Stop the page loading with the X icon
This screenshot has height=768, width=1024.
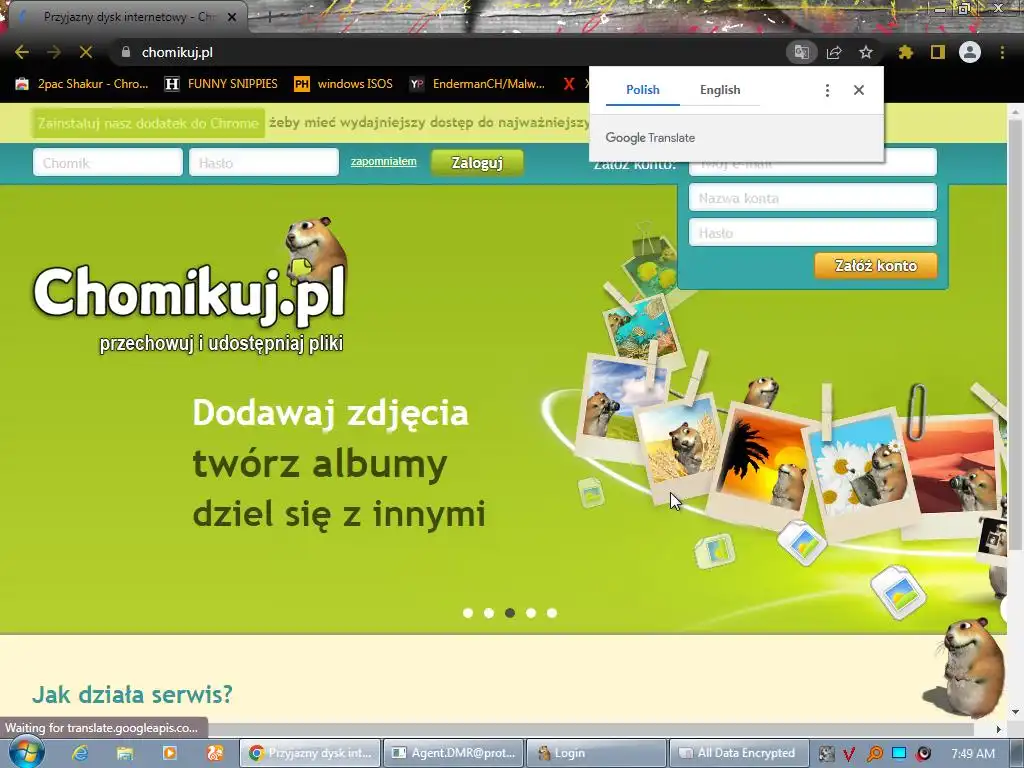click(86, 52)
